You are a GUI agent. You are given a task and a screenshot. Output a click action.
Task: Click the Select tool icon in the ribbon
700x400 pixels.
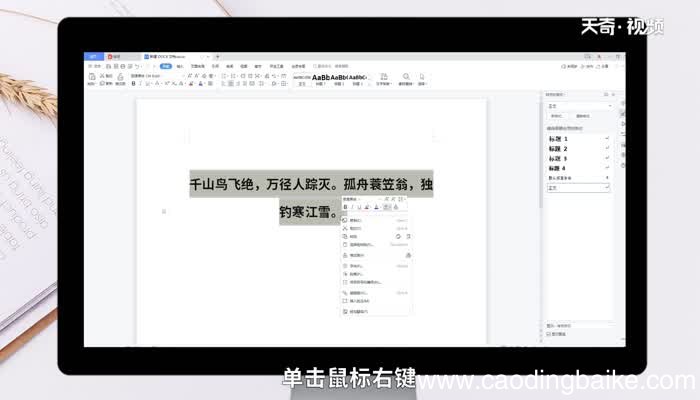pyautogui.click(x=422, y=77)
